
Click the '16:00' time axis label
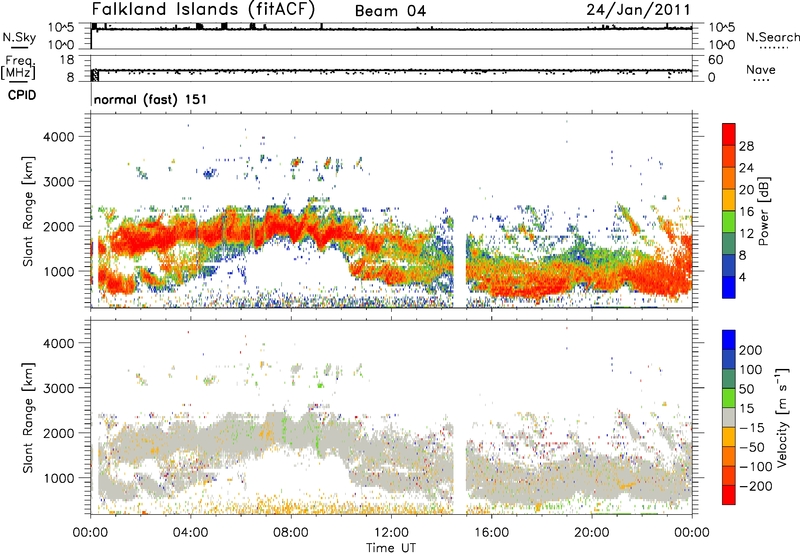click(491, 533)
